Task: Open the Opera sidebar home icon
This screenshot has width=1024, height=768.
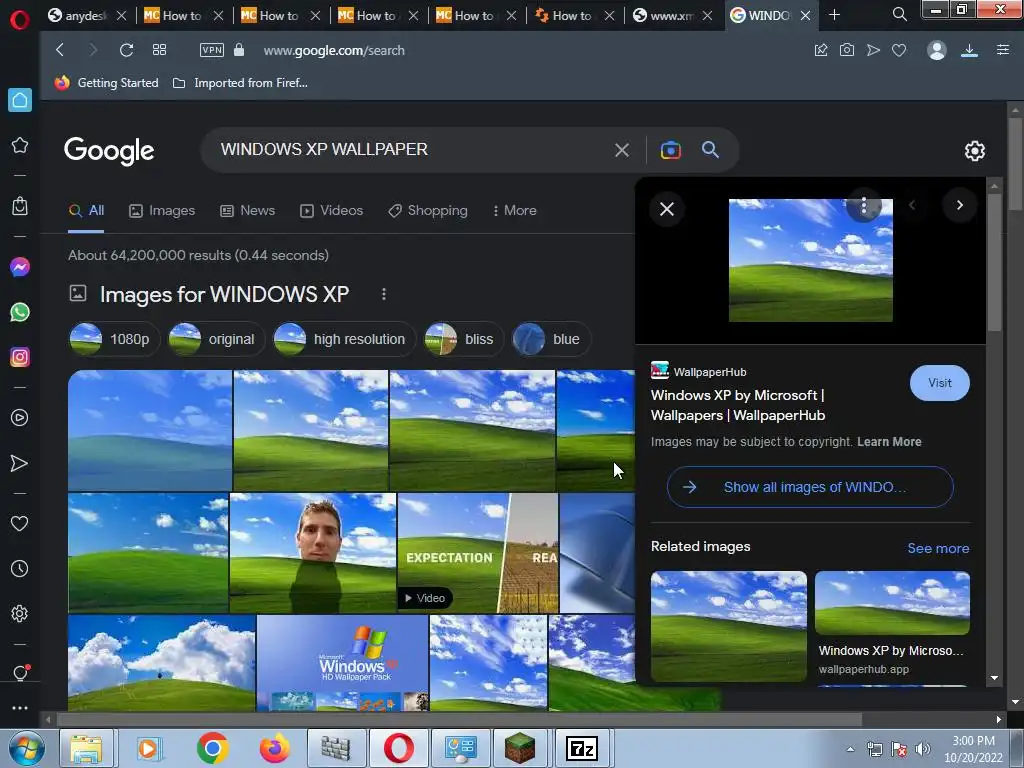Action: (20, 100)
